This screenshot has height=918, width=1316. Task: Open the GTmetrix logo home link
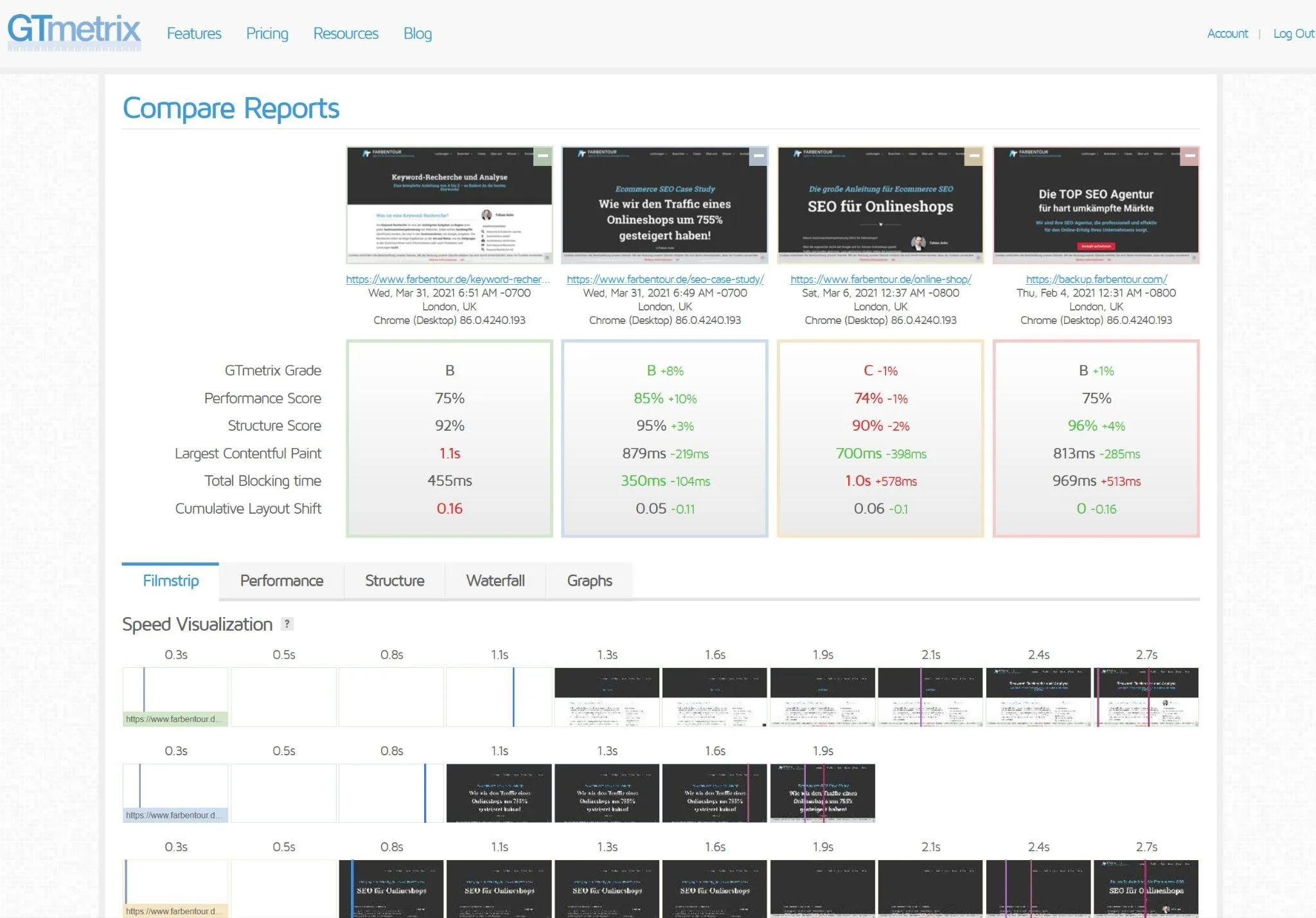(x=74, y=31)
